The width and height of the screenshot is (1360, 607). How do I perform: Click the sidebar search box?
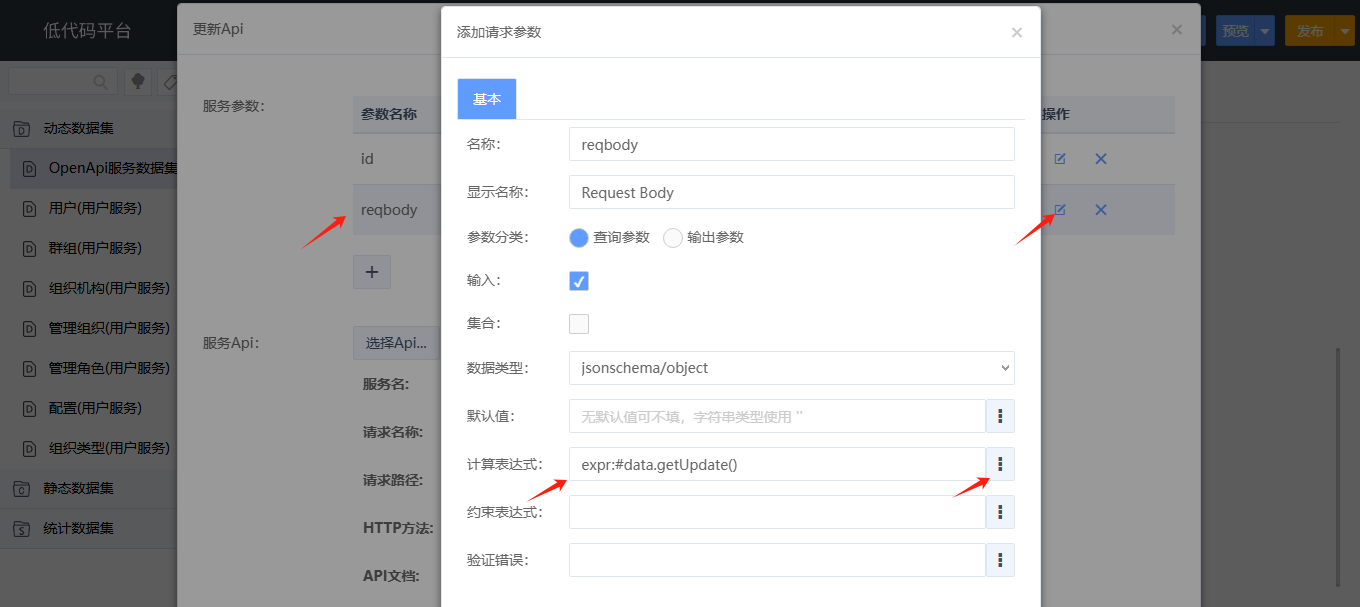coord(61,82)
